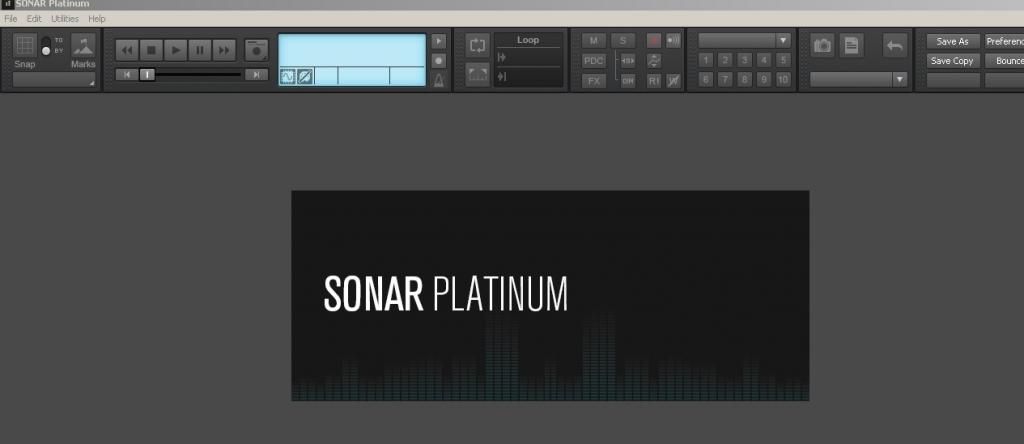Toggle the FX bypass button
This screenshot has height=444, width=1024.
tap(594, 80)
